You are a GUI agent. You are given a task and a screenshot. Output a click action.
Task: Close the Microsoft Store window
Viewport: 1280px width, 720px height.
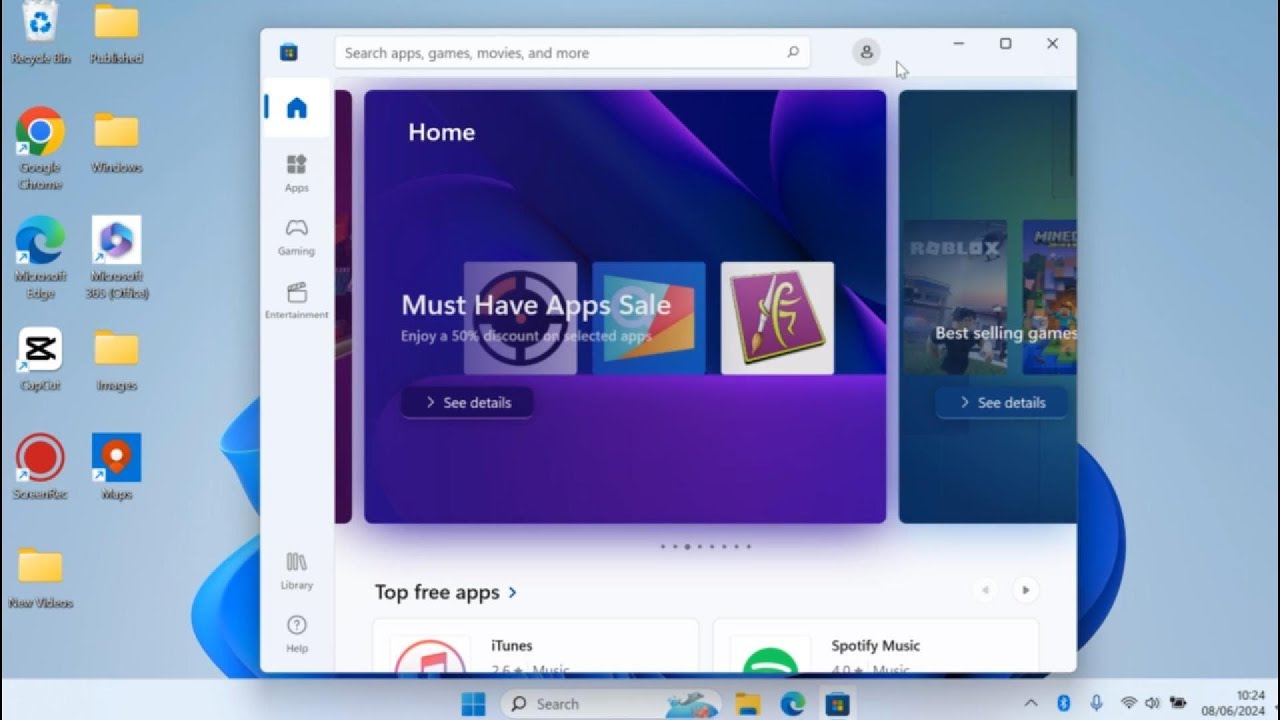coord(1052,44)
